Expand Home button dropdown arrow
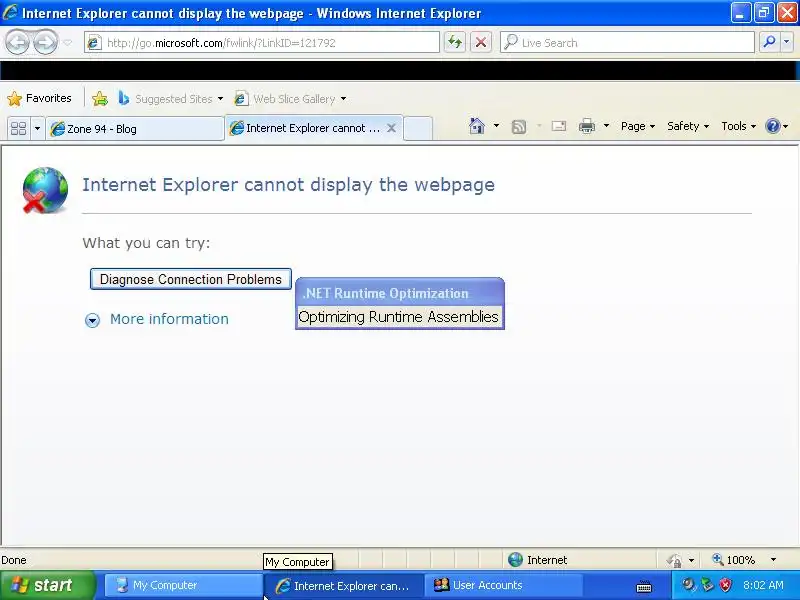The image size is (800, 600). [496, 126]
